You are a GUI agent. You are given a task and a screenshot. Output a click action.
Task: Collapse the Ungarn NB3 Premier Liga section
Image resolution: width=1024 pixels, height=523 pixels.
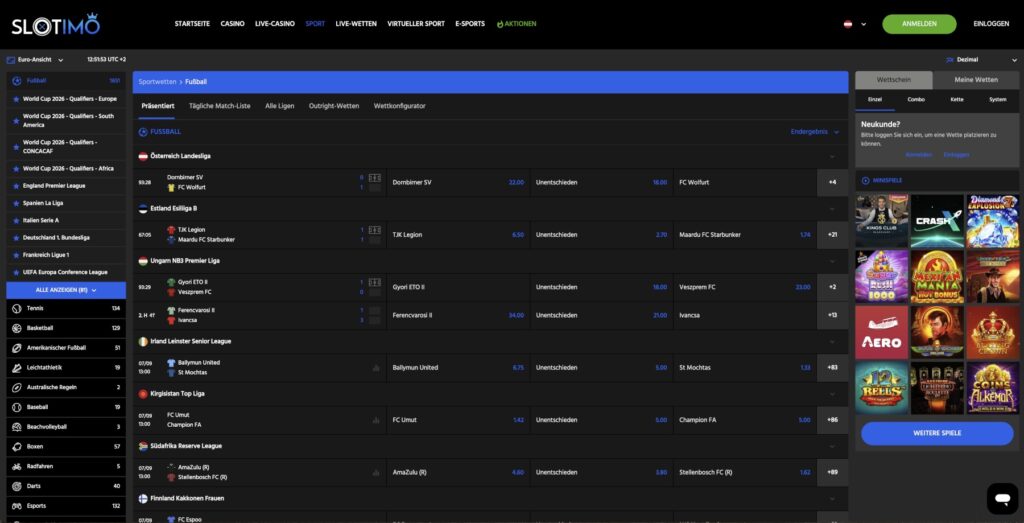tap(831, 261)
